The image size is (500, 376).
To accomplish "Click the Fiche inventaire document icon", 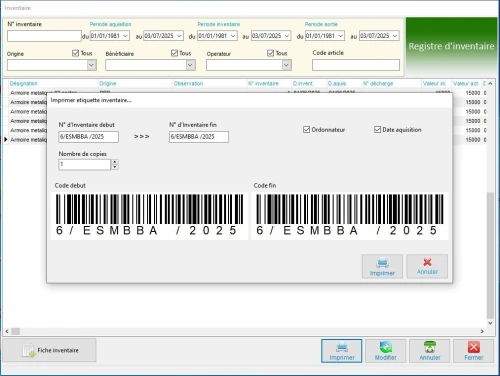I will 28,350.
